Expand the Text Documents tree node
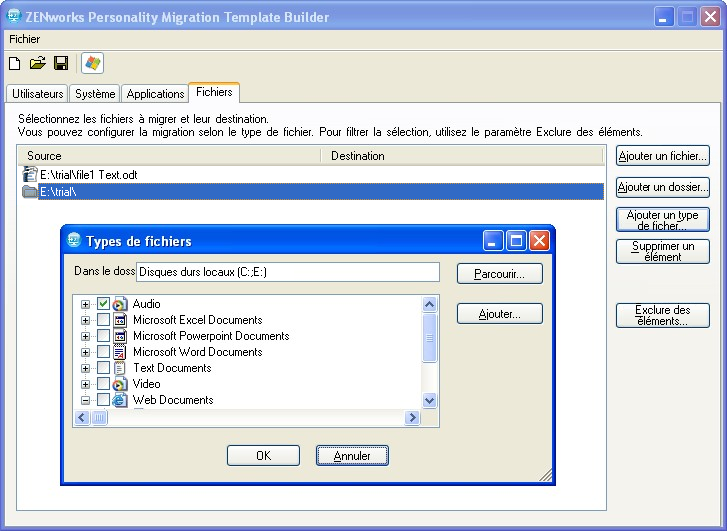 coord(86,368)
